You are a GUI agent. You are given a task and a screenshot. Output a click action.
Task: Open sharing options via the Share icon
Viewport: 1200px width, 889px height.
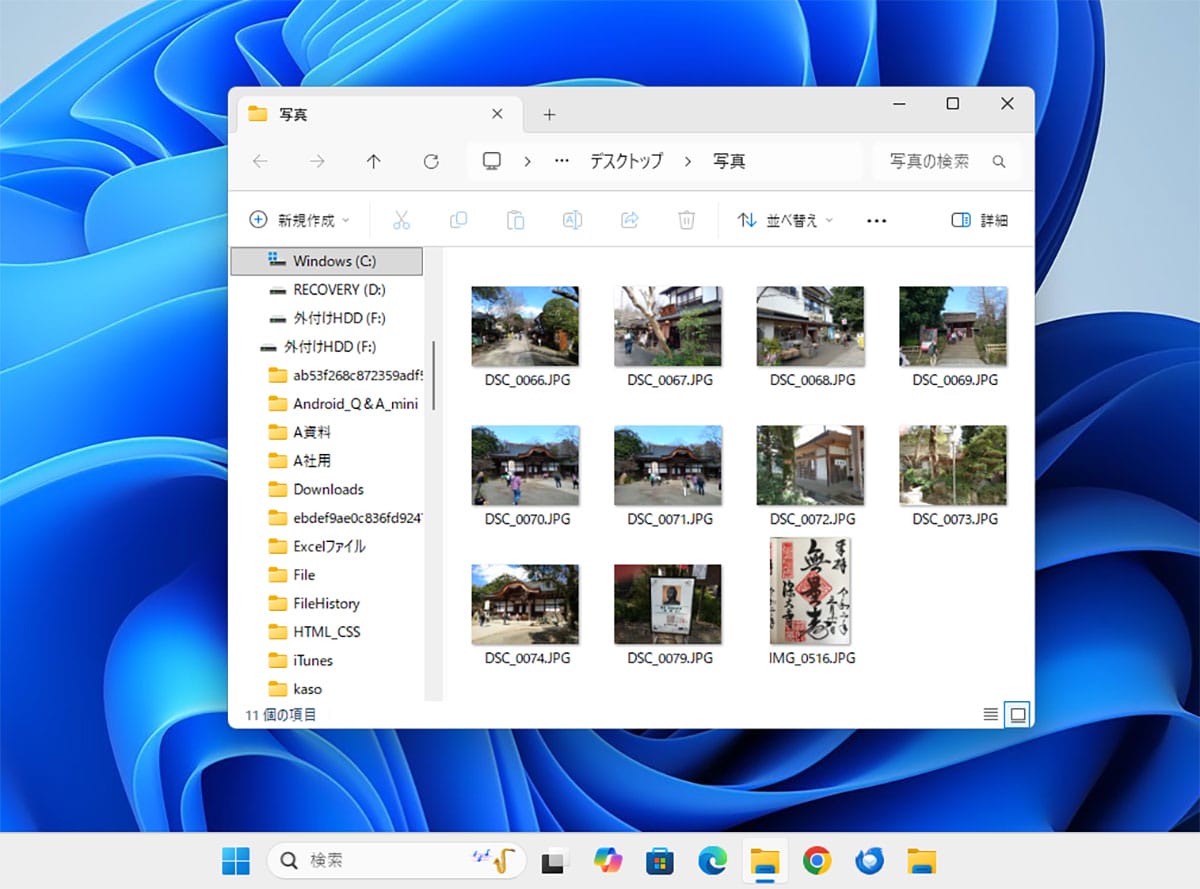[x=629, y=219]
